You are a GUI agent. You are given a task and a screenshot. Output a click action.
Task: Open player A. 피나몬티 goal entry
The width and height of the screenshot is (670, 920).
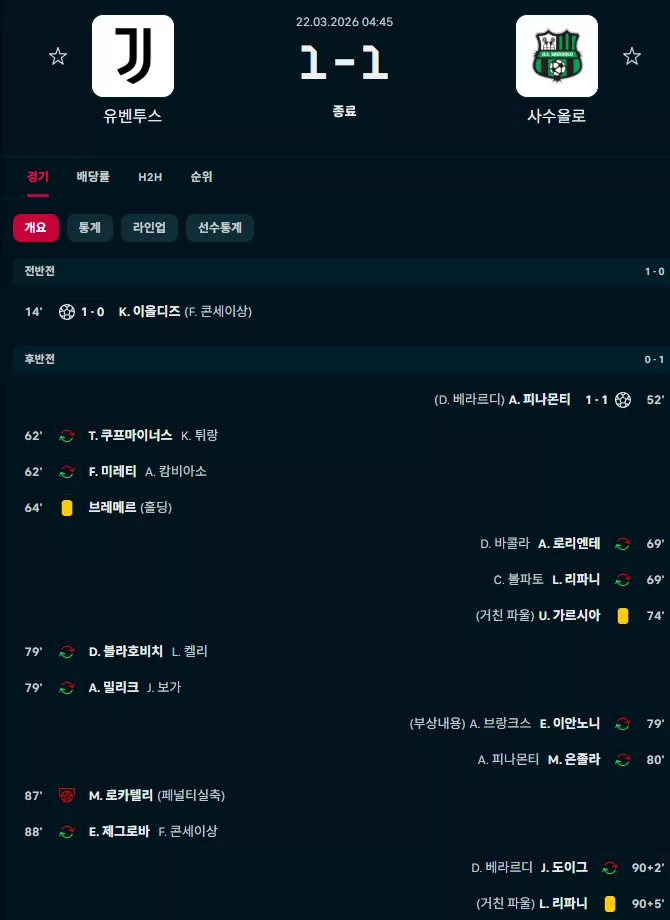[539, 400]
